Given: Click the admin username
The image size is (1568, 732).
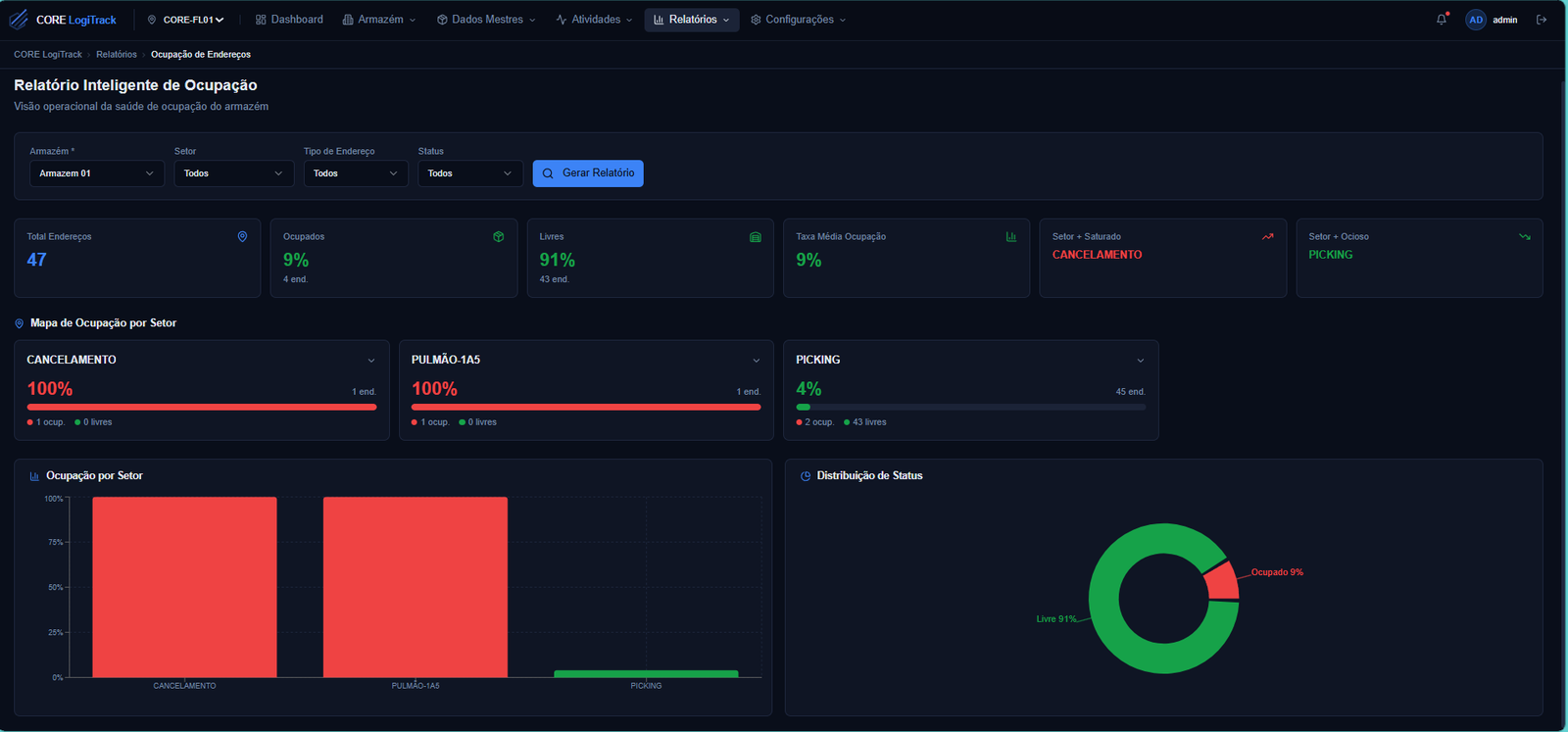Looking at the screenshot, I should click(x=1505, y=20).
